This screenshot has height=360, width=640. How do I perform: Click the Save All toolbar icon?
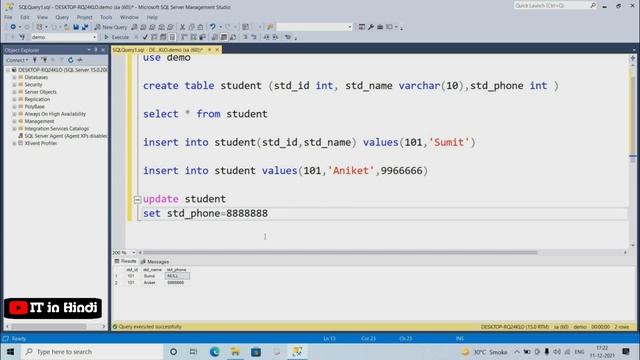click(x=85, y=27)
